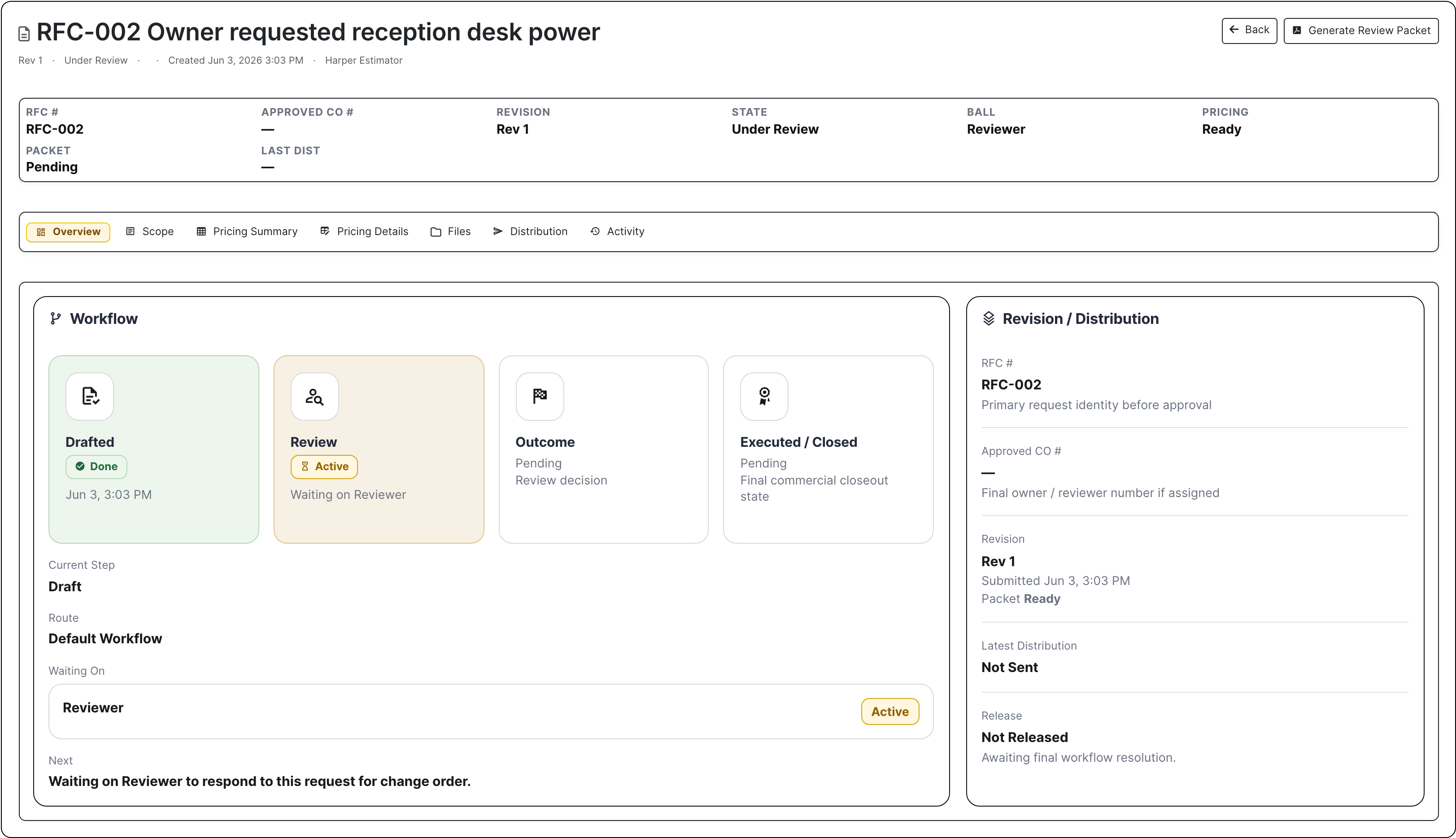Viewport: 1456px width, 838px height.
Task: Click the 'Draft' current step value
Action: tap(65, 586)
